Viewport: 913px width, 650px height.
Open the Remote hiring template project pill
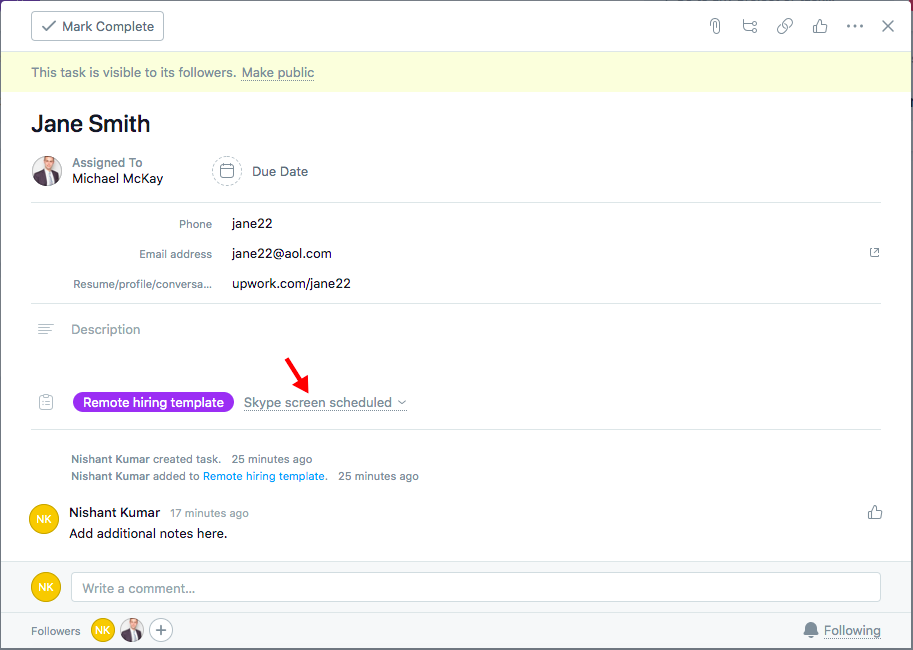[x=153, y=402]
